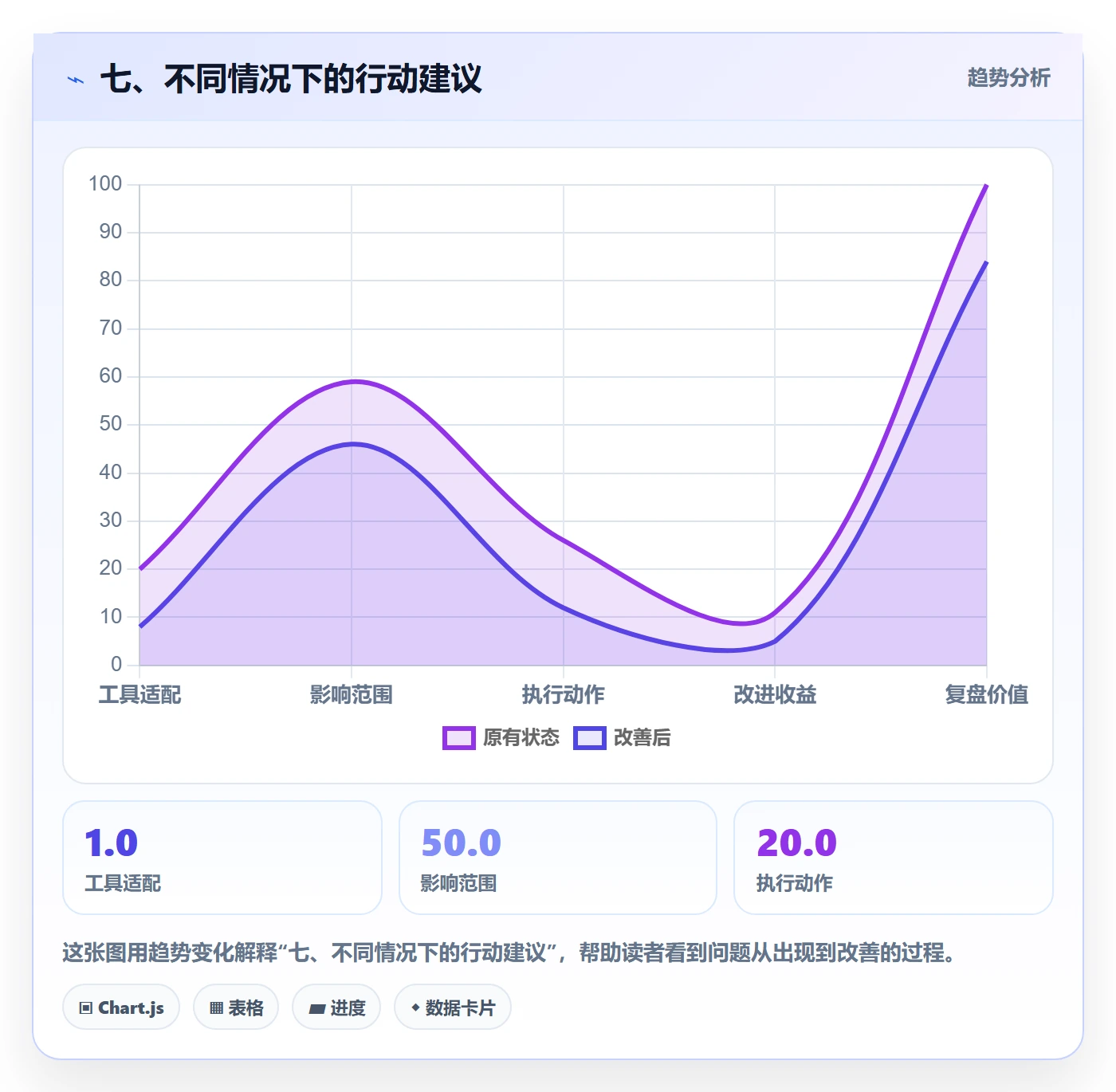Screen dimensions: 1116x1092
Task: Click the 工具适配 x-axis label
Action: tap(140, 695)
